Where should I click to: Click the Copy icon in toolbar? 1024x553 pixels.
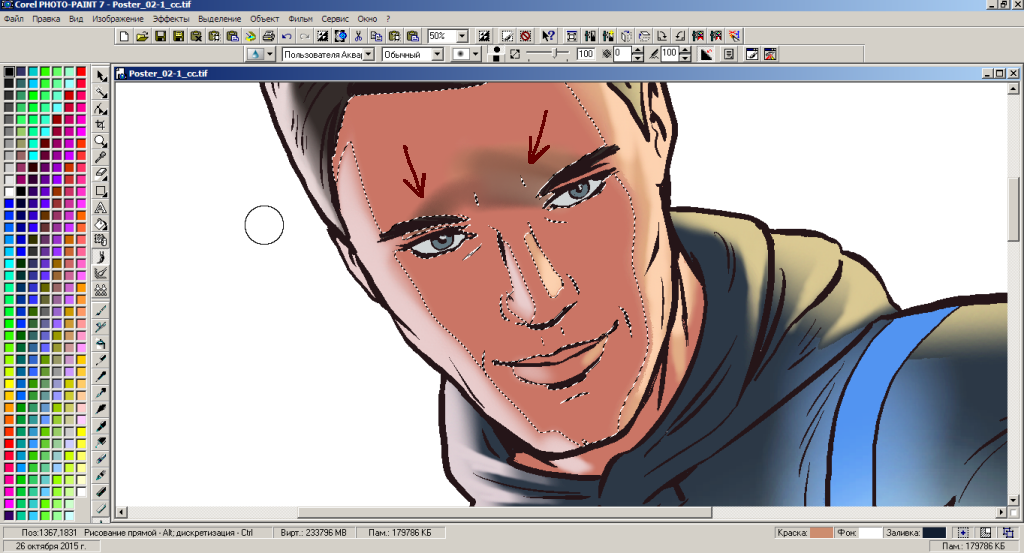pyautogui.click(x=376, y=36)
